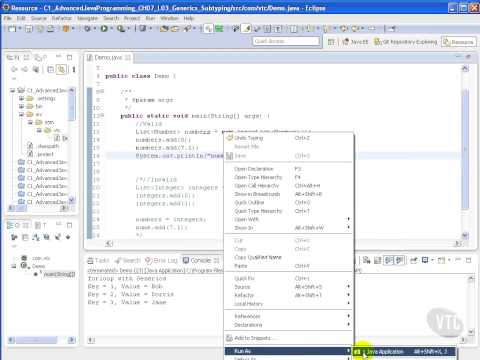The height and width of the screenshot is (360, 480).
Task: Click editor vertical scrollbar down arrow
Action: 465,235
